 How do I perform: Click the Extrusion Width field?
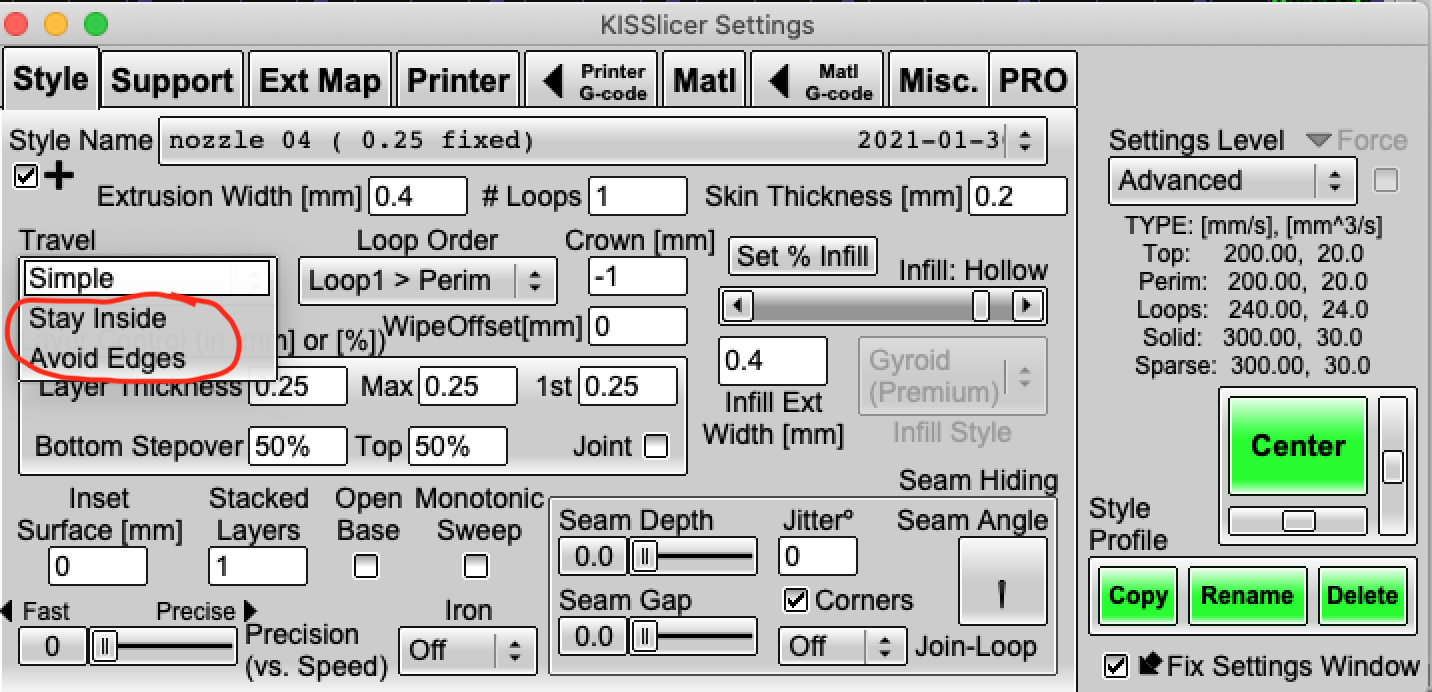coord(418,196)
